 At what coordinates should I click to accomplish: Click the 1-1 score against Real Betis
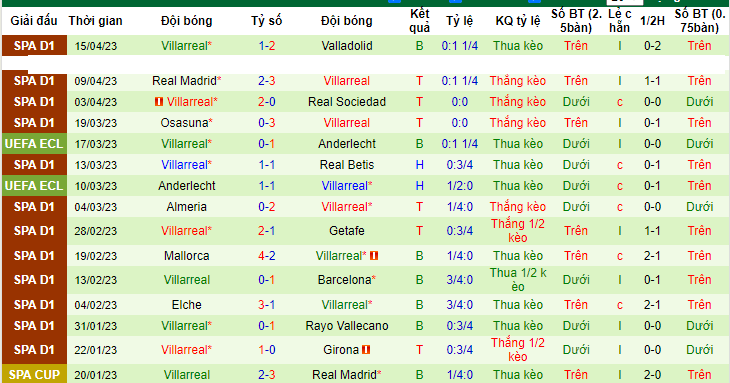tap(267, 165)
